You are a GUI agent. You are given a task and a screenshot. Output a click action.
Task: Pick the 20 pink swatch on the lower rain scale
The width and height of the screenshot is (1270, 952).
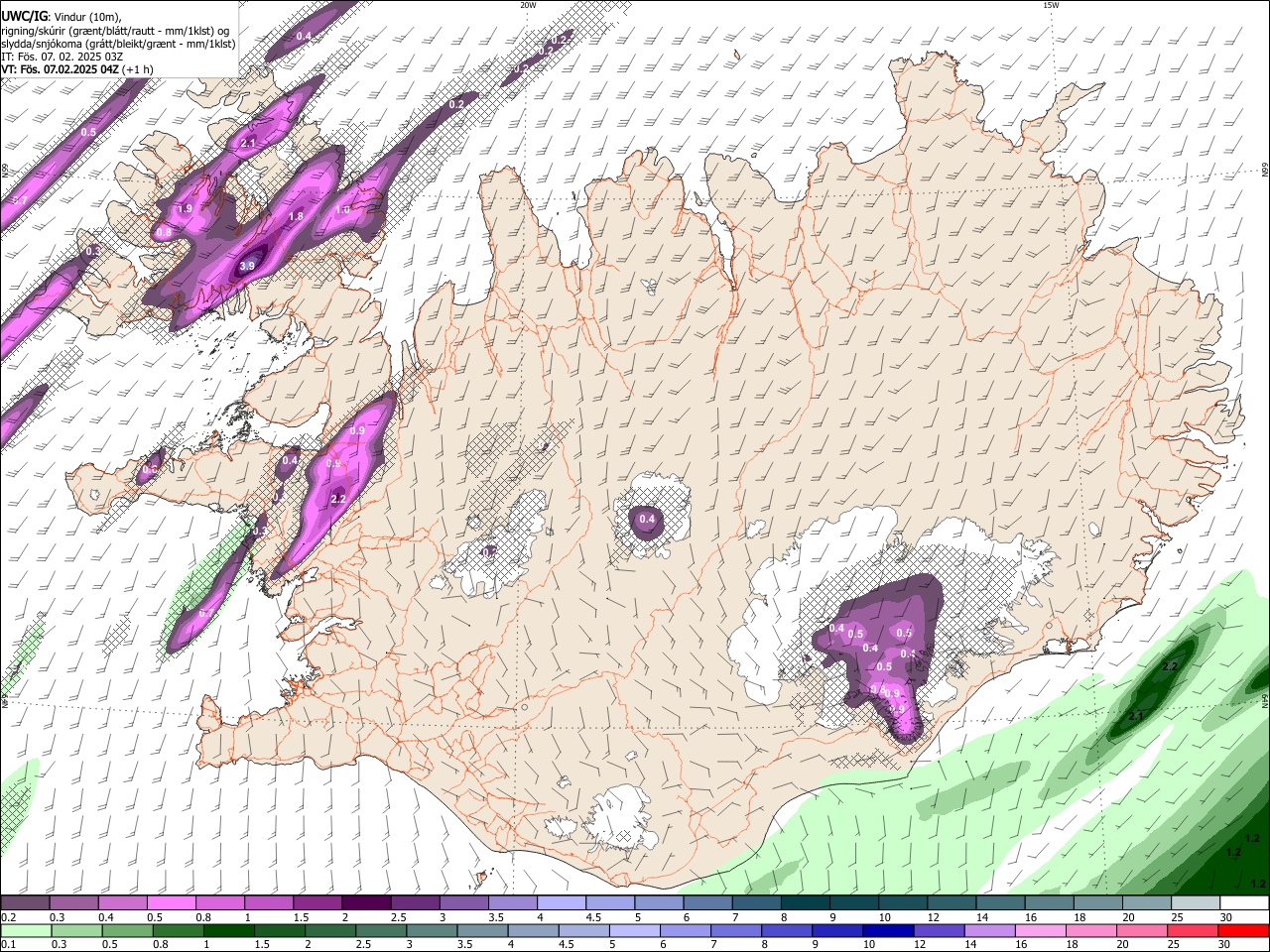pos(1142,931)
